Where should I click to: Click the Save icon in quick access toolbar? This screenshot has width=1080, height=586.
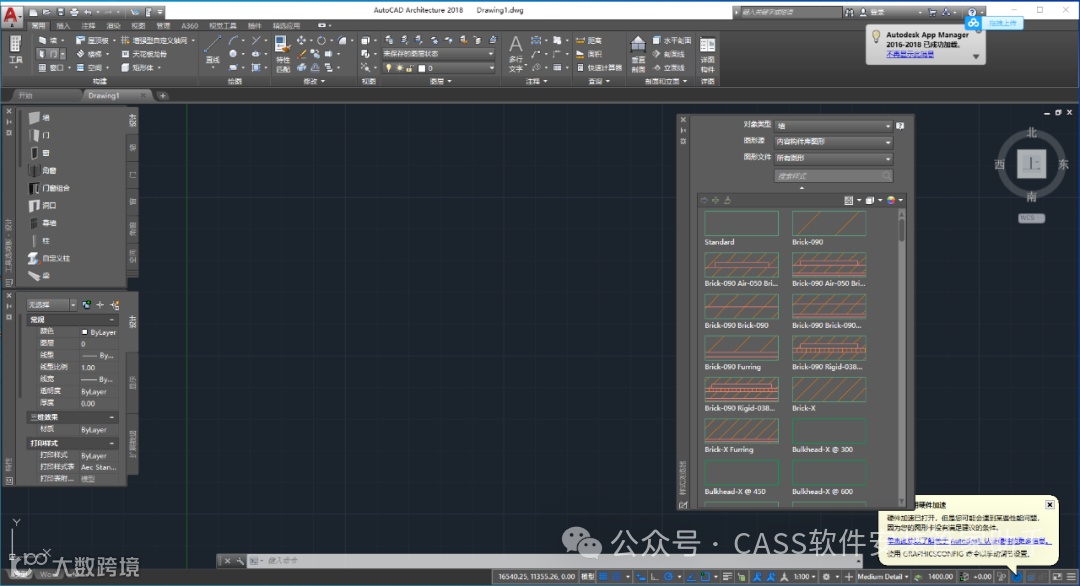(x=61, y=12)
